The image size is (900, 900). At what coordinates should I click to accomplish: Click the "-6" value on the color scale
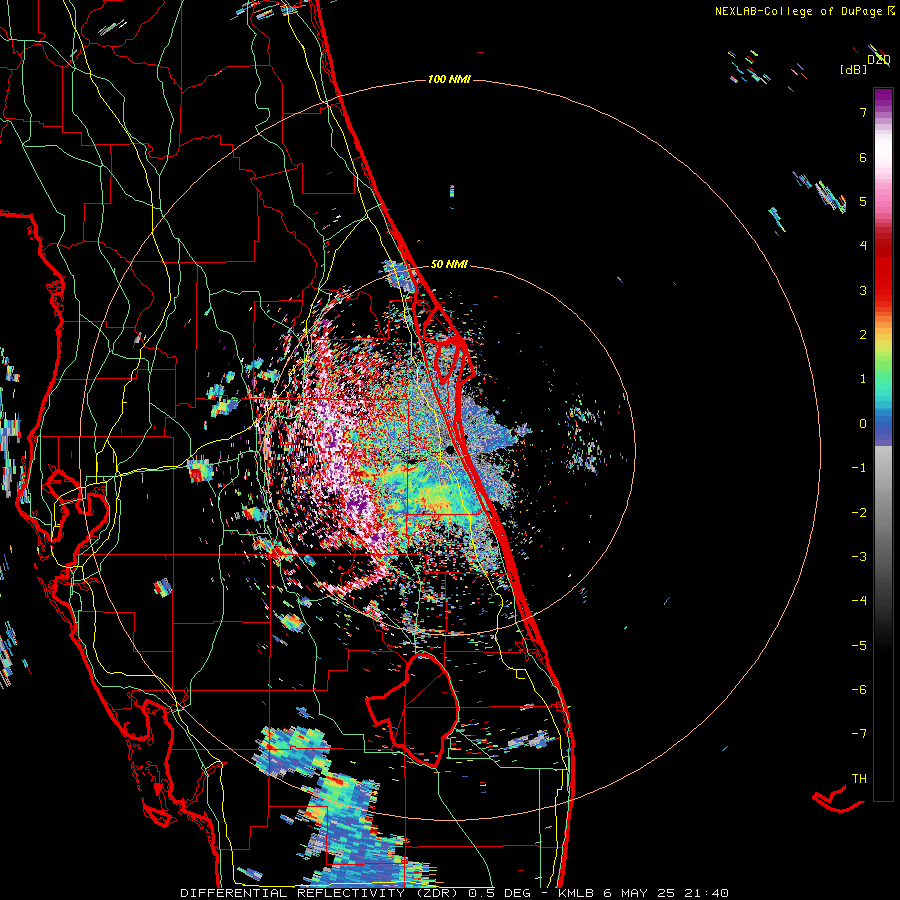(x=859, y=689)
